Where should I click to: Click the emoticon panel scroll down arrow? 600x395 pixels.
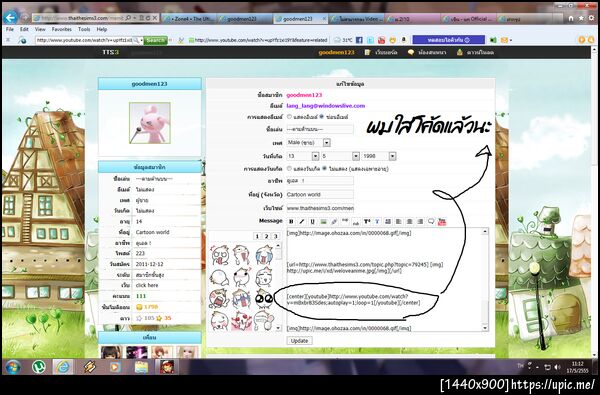pos(279,328)
